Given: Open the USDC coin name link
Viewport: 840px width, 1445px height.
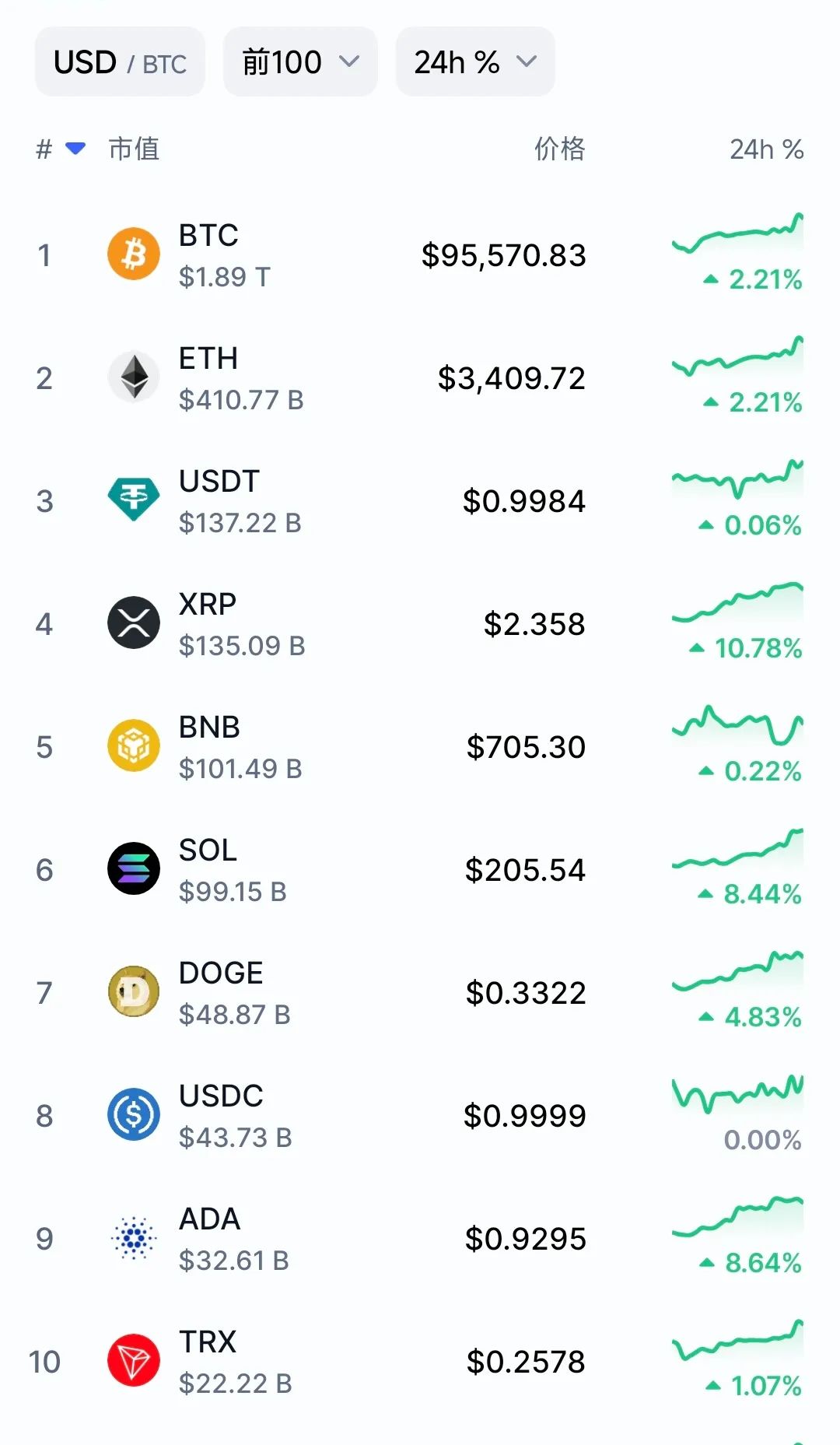Looking at the screenshot, I should [221, 1096].
